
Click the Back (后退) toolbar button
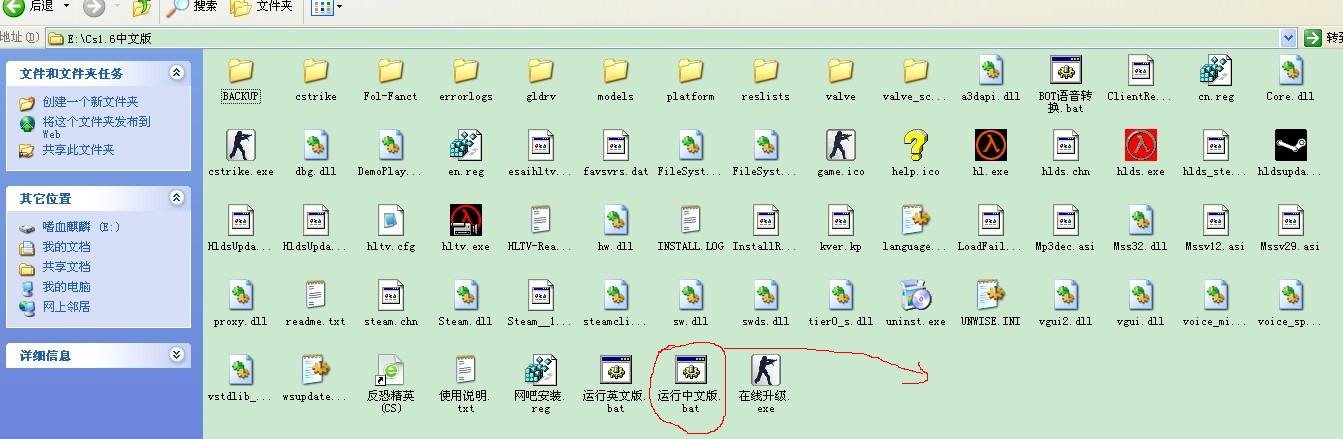28,7
